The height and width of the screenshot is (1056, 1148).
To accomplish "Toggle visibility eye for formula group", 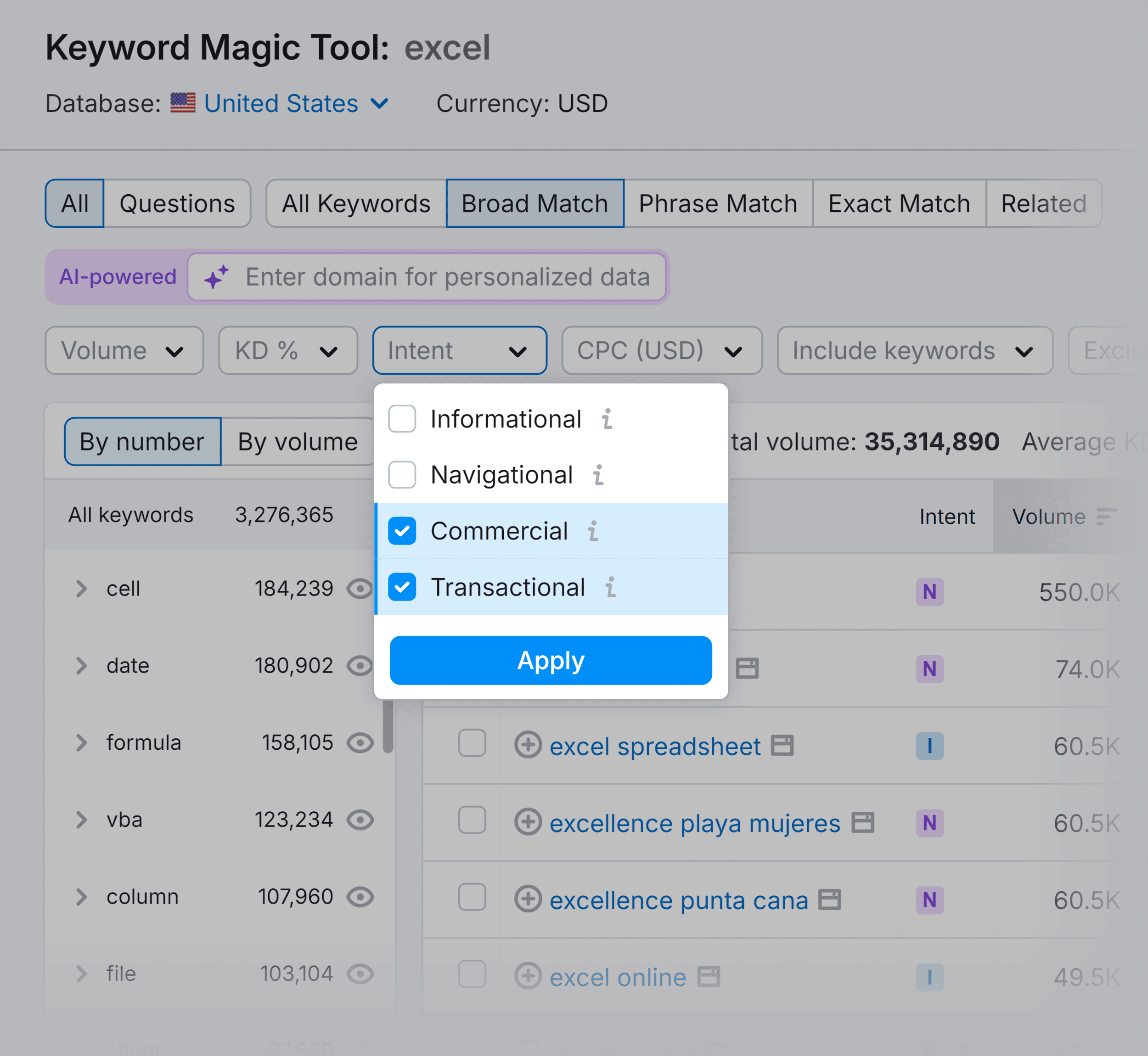I will [360, 743].
